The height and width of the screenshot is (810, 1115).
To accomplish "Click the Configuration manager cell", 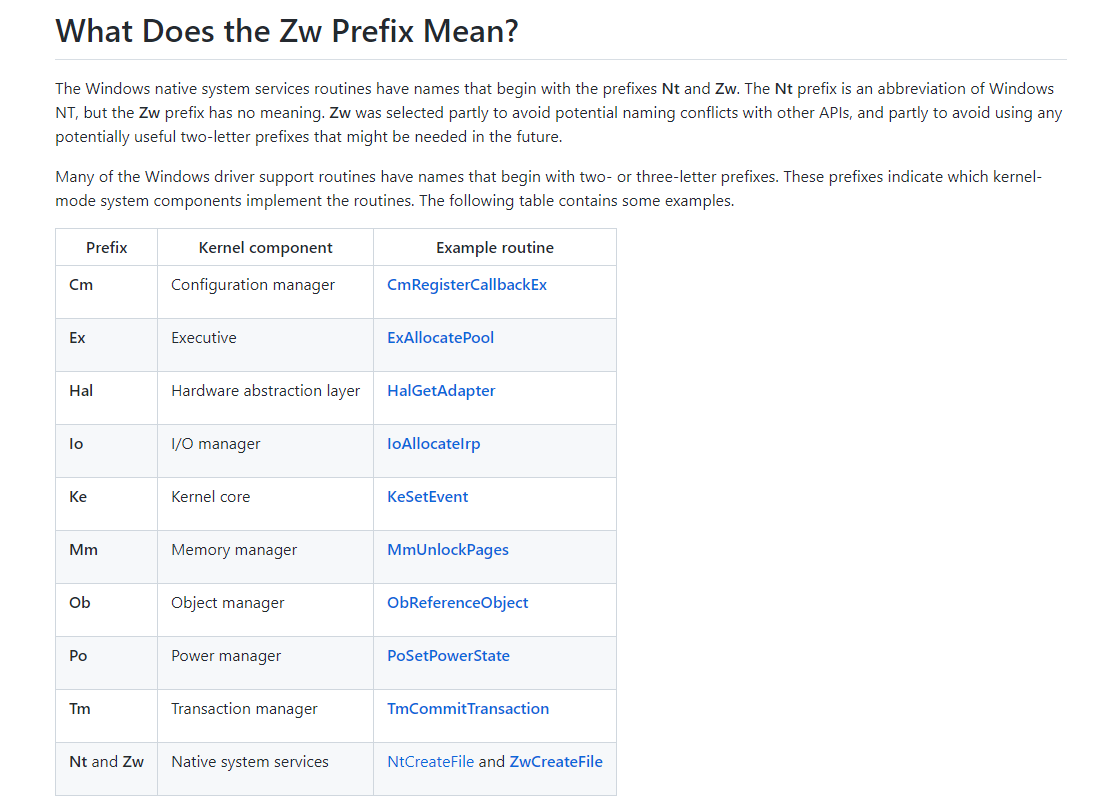I will tap(253, 285).
